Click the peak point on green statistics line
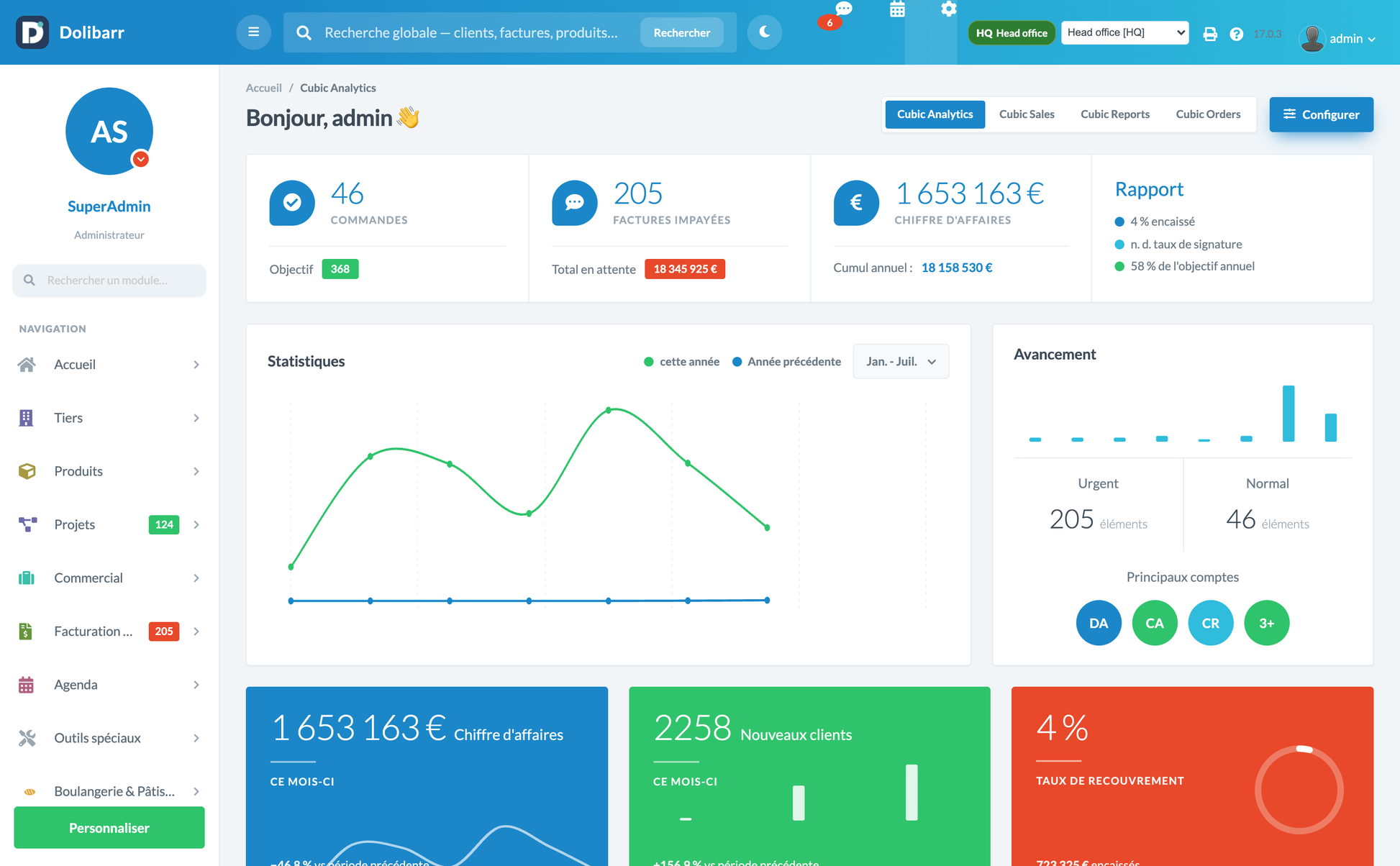 point(609,410)
